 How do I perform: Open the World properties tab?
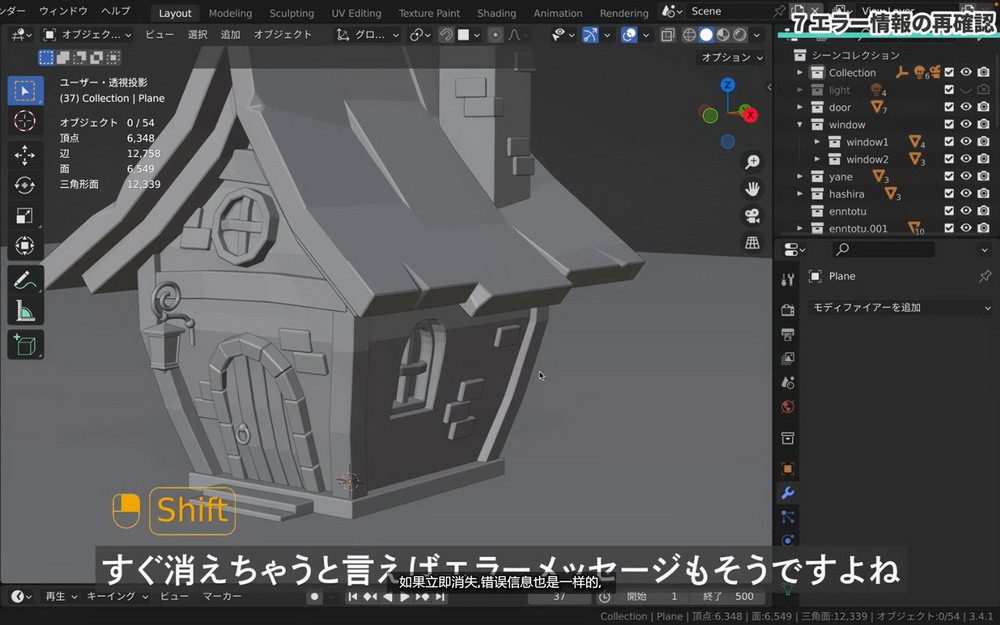(x=788, y=407)
